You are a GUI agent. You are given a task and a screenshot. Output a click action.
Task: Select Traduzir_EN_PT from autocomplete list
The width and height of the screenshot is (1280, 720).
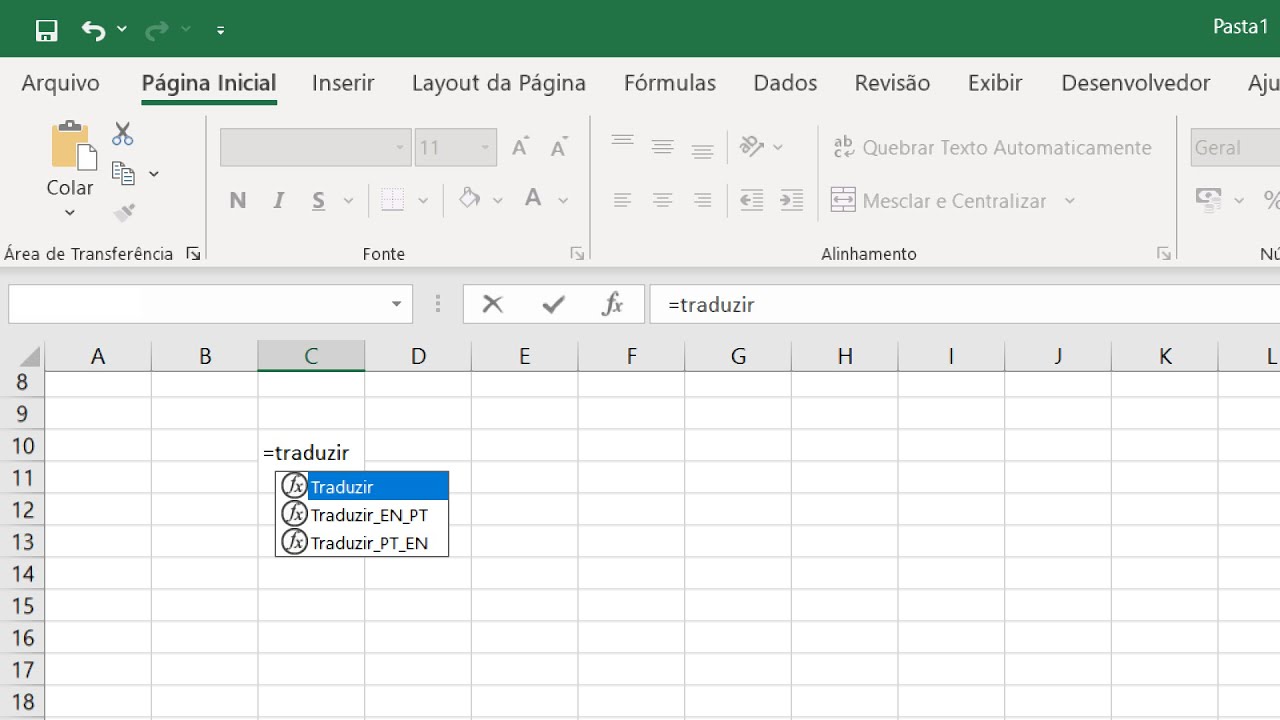(369, 515)
